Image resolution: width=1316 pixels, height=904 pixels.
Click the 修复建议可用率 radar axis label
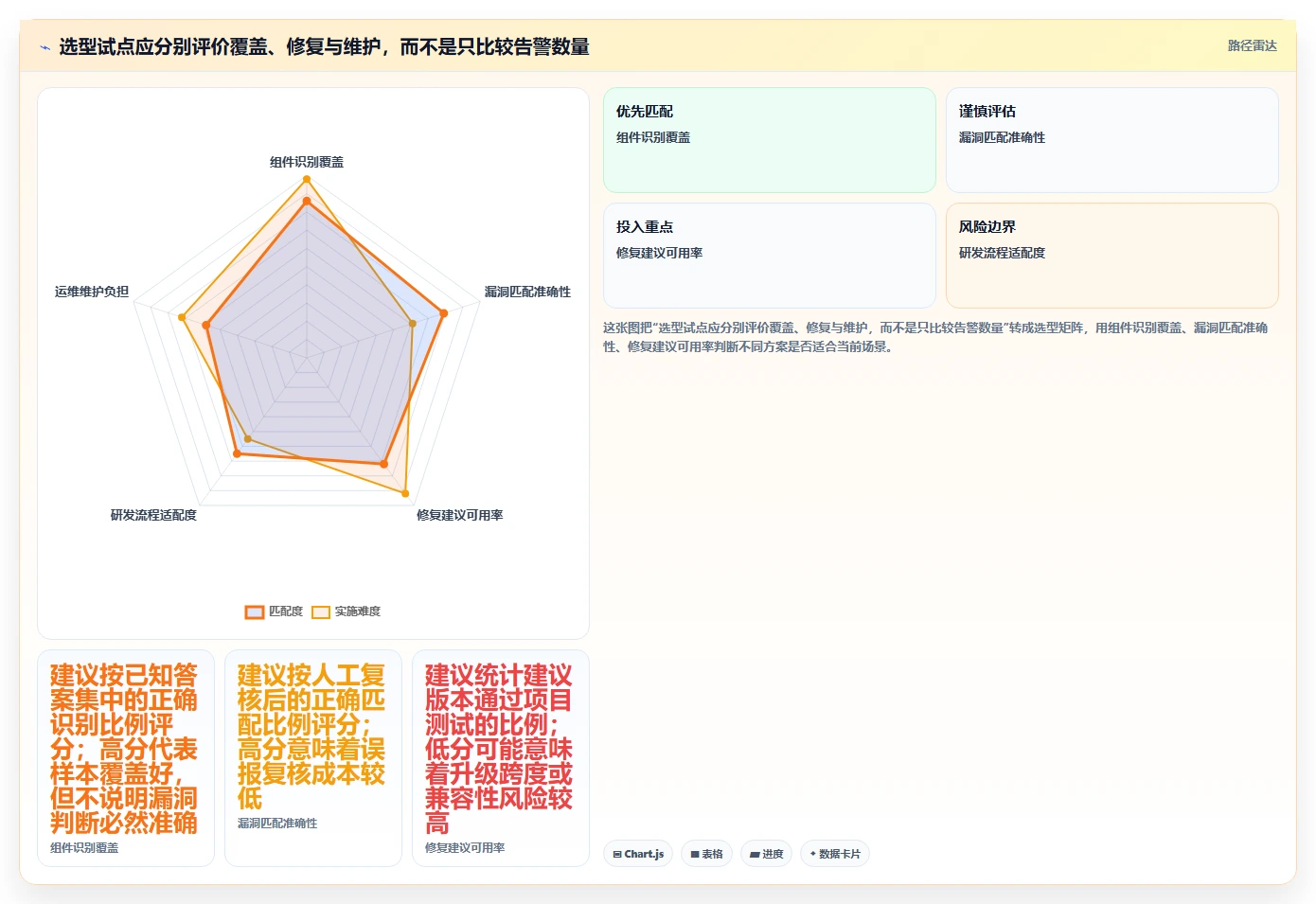click(x=460, y=515)
